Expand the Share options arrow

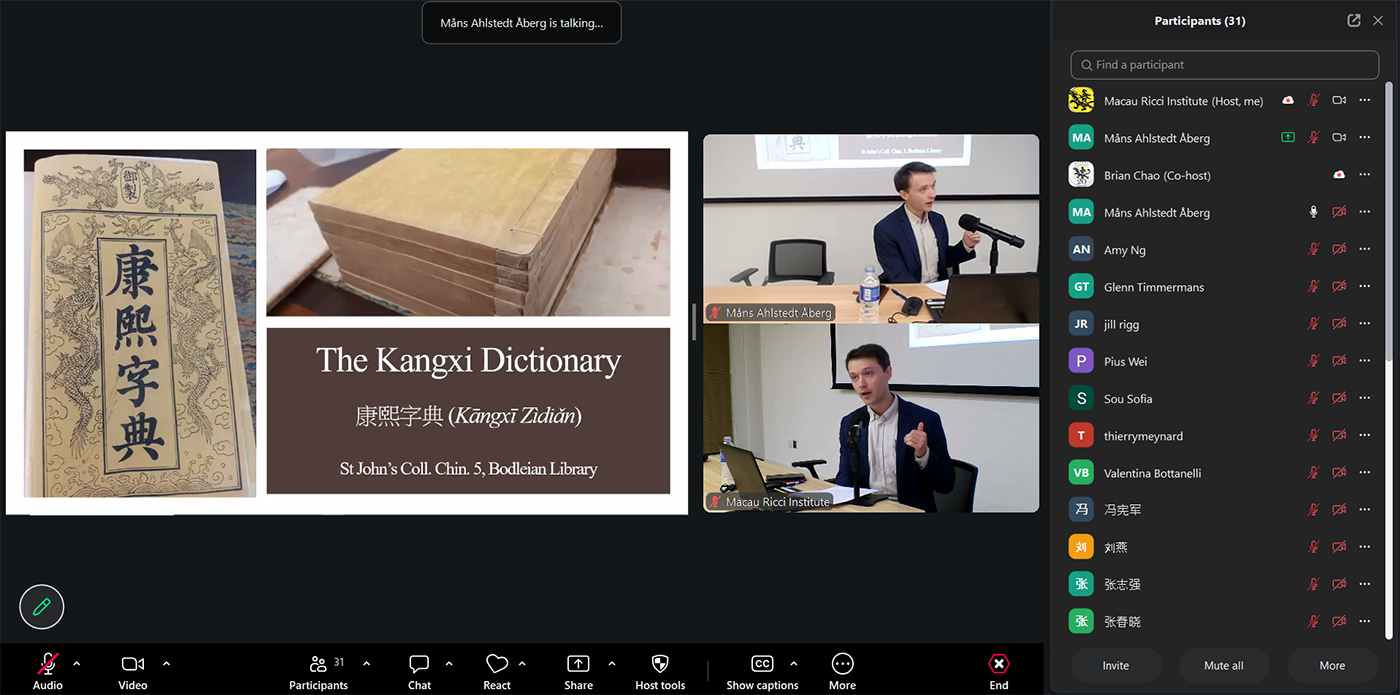pos(612,663)
